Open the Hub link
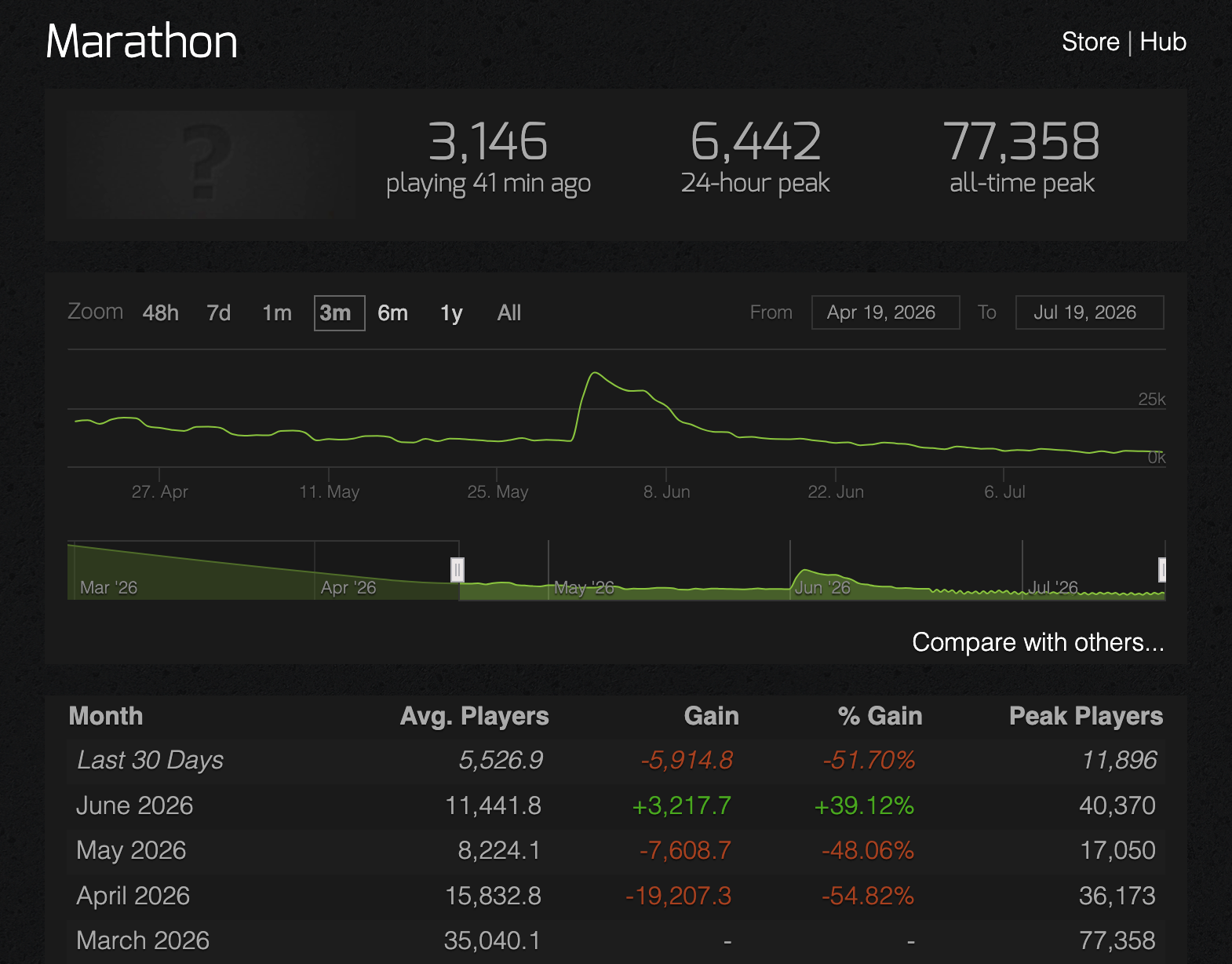1232x964 pixels. pos(1163,42)
